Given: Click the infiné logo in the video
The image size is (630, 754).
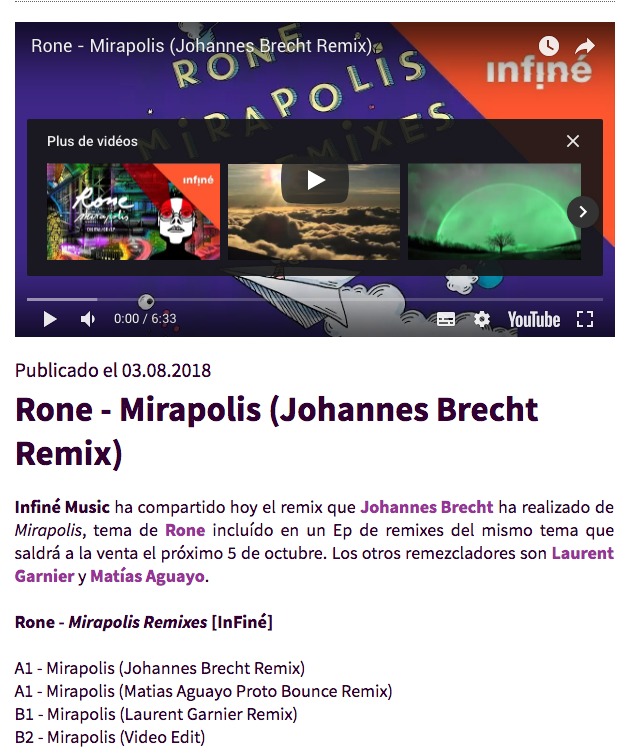Looking at the screenshot, I should tap(539, 72).
